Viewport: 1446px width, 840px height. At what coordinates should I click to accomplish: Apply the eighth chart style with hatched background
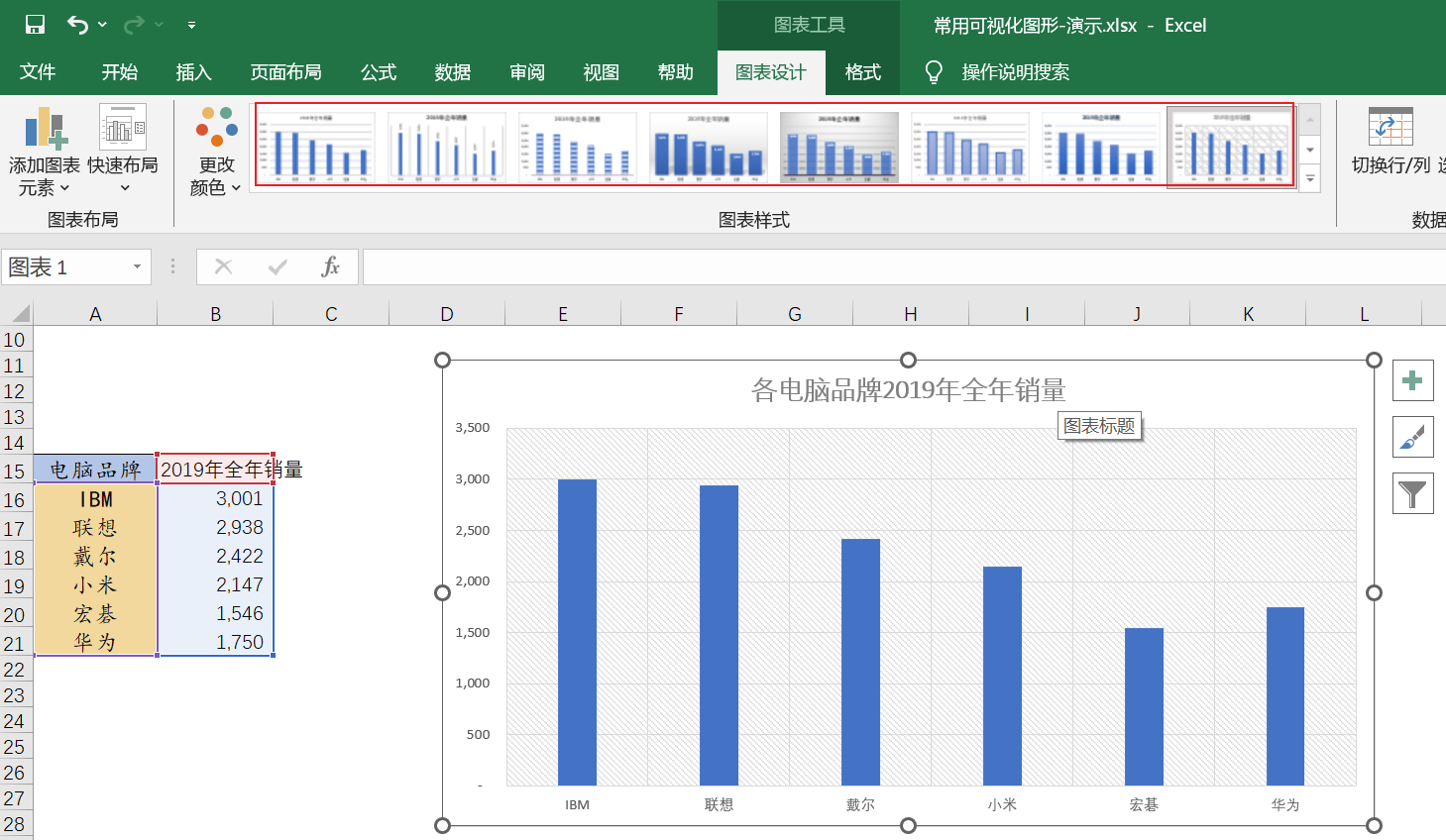pos(1232,147)
